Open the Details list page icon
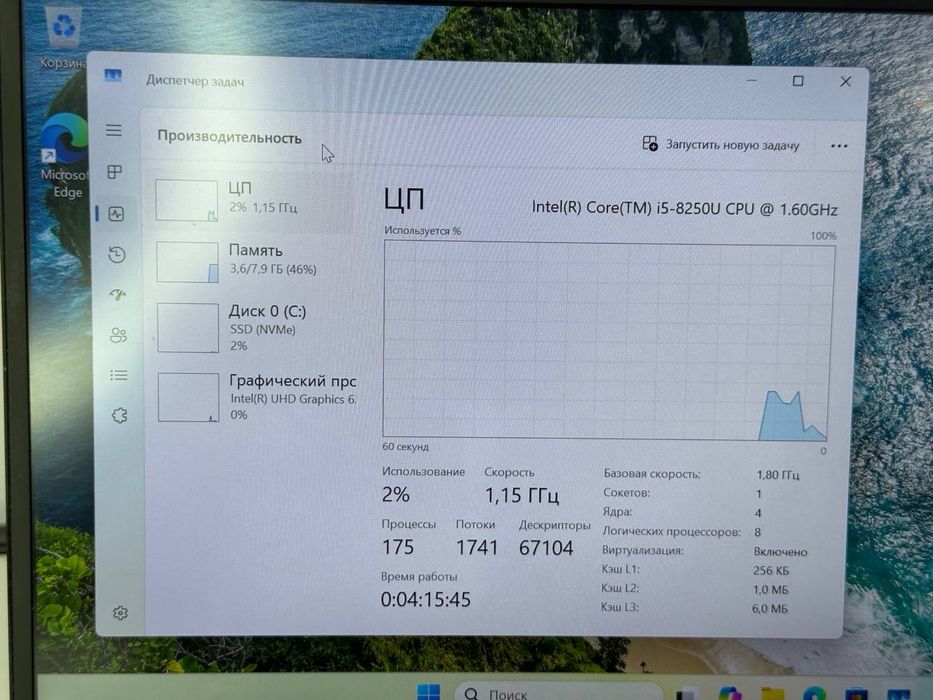Viewport: 933px width, 700px height. coord(118,375)
